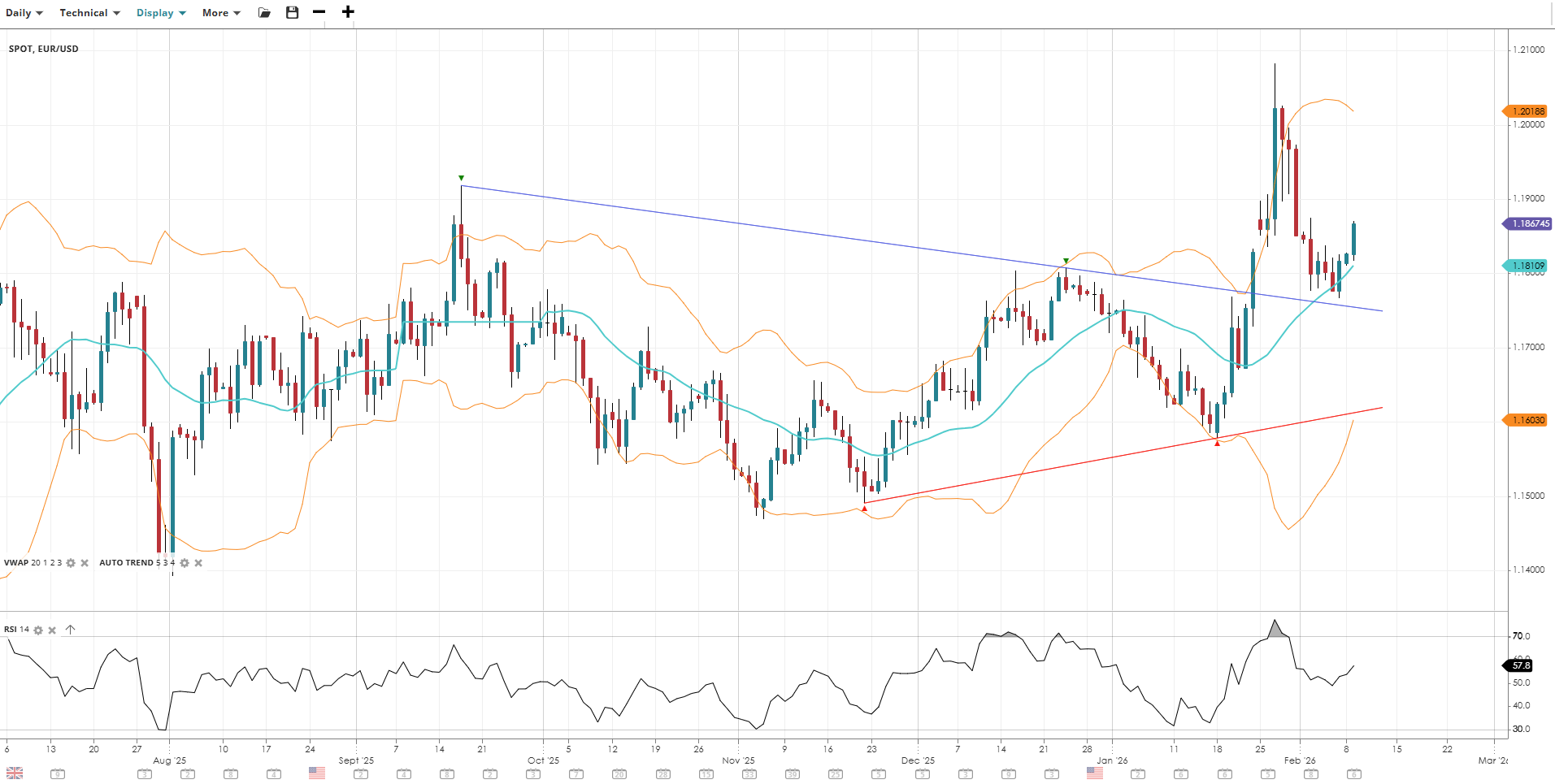Click the RSI value label 57.8
This screenshot has width=1555, height=784.
coord(1520,665)
